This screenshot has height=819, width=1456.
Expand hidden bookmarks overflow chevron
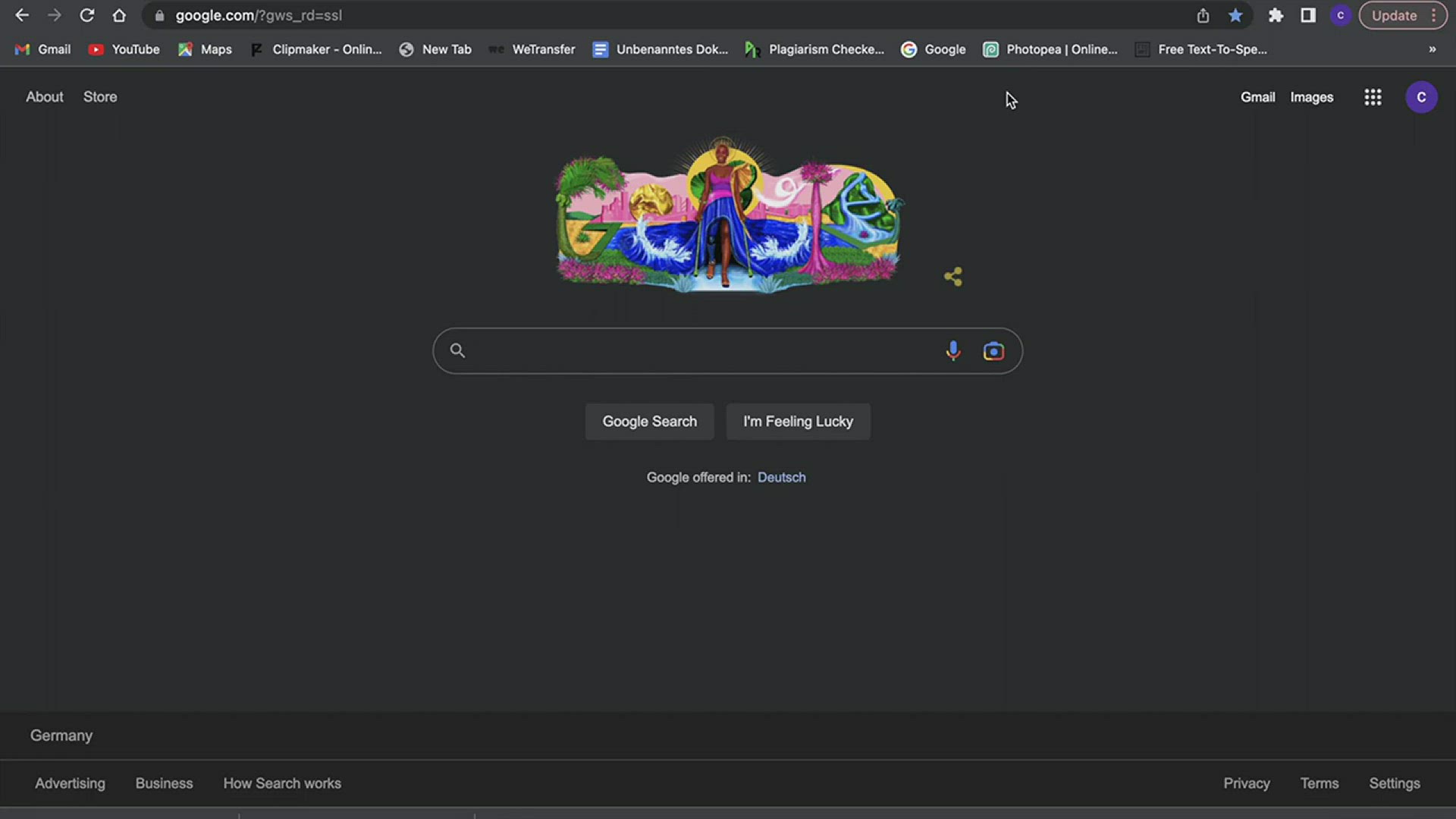coord(1432,49)
